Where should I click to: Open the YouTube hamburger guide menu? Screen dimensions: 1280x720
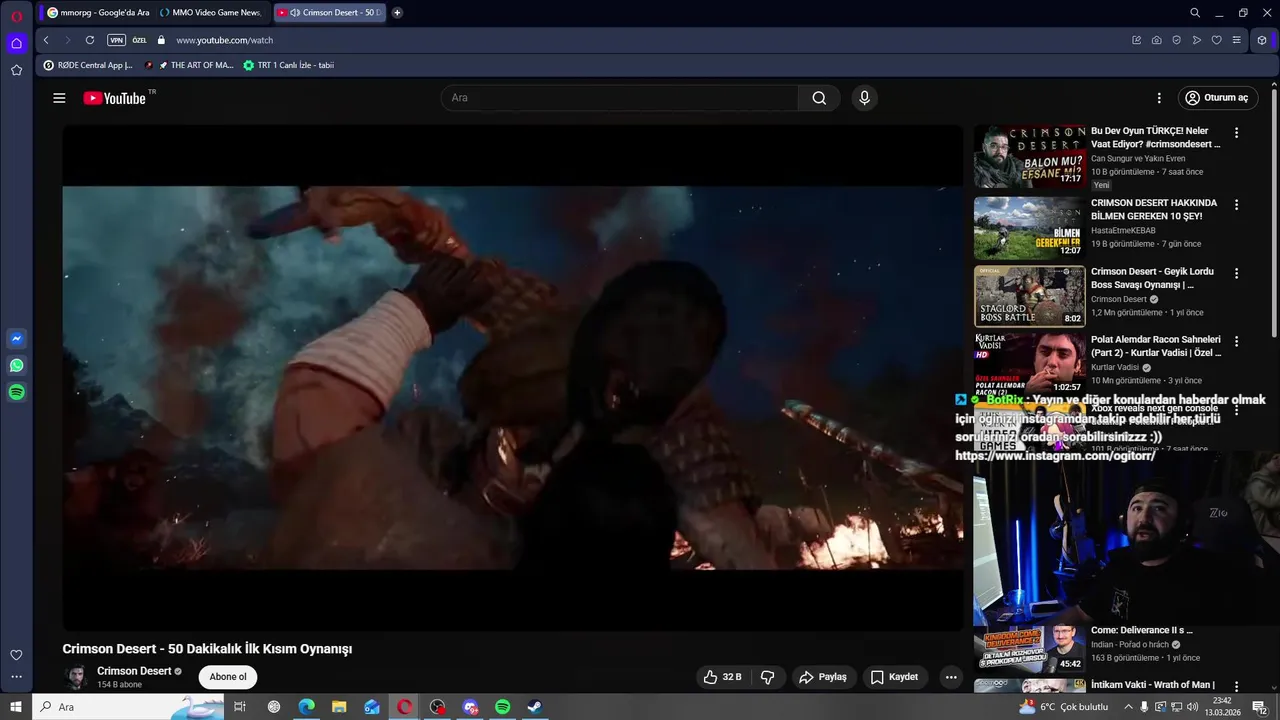(59, 98)
